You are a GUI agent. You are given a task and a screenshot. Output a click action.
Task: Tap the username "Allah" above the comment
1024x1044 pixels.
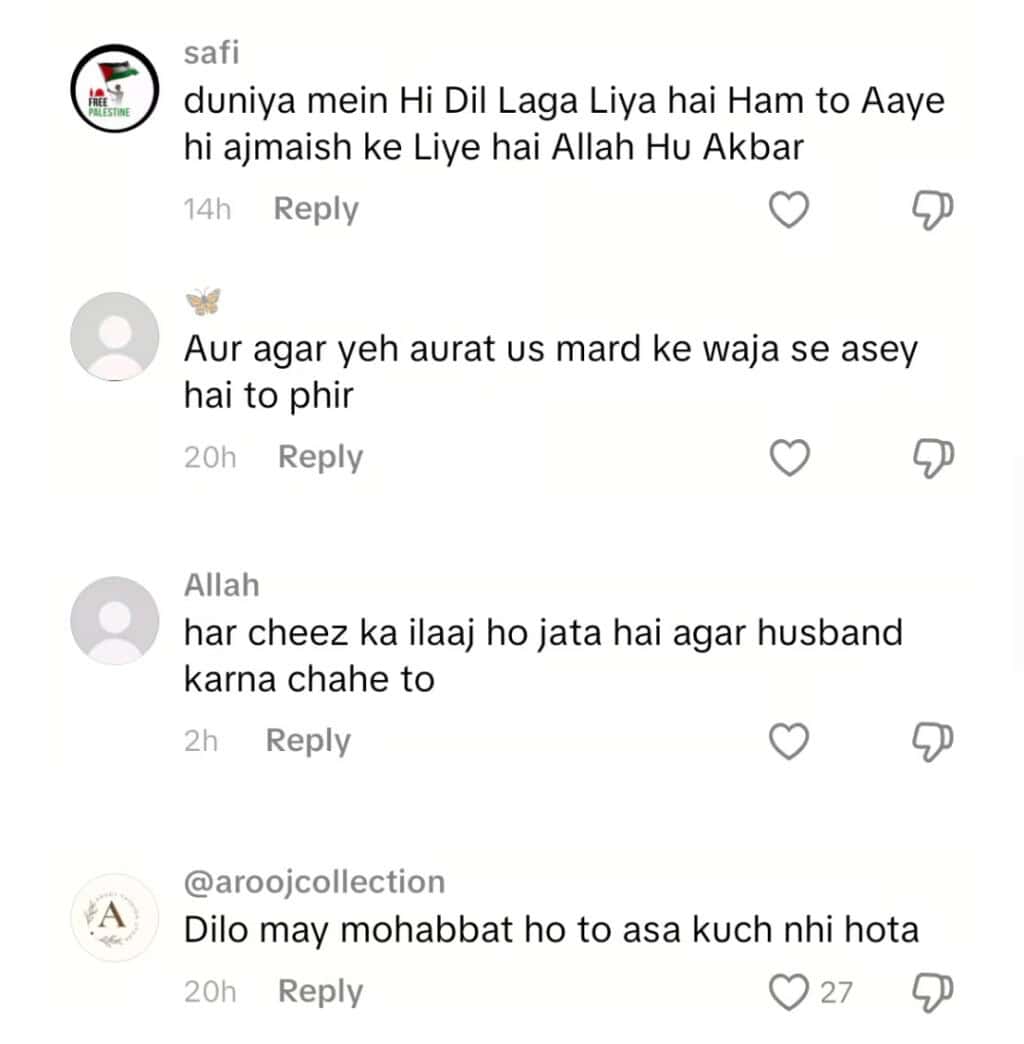pos(221,585)
